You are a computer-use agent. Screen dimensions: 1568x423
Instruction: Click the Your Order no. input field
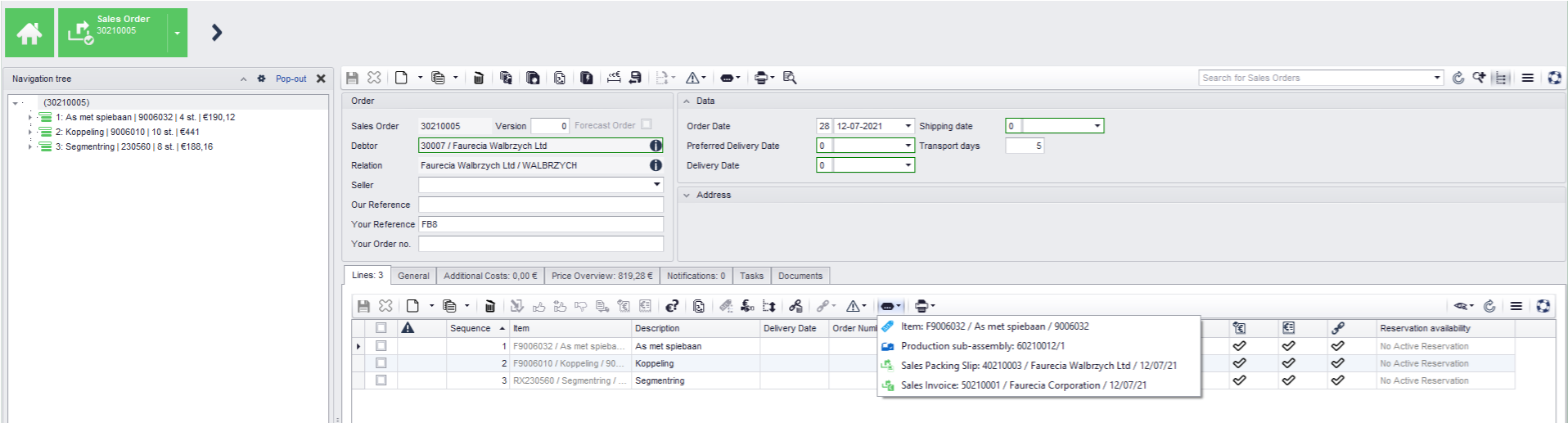(540, 244)
